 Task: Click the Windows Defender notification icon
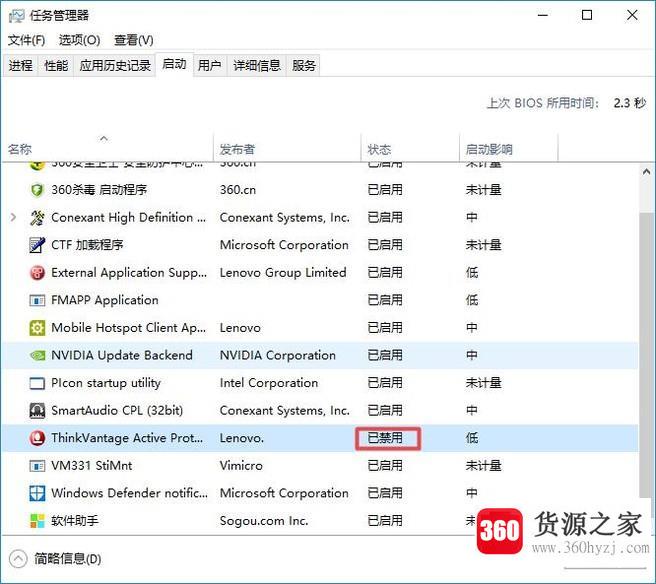37,493
